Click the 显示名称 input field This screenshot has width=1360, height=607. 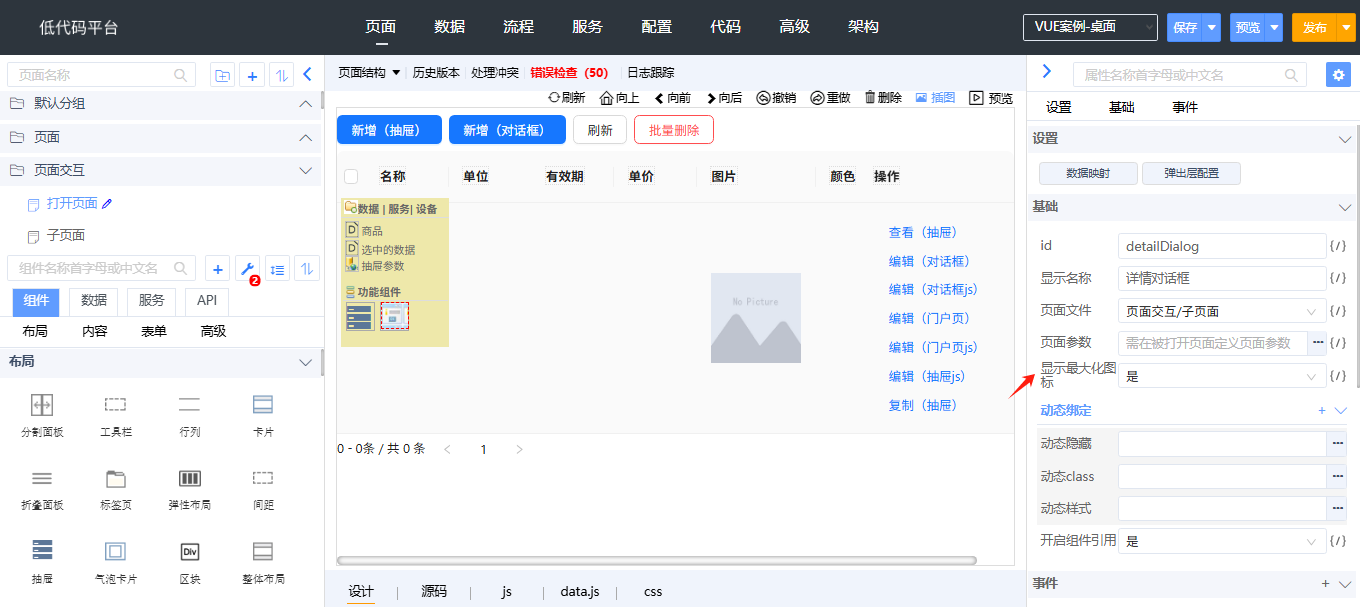tap(1221, 278)
